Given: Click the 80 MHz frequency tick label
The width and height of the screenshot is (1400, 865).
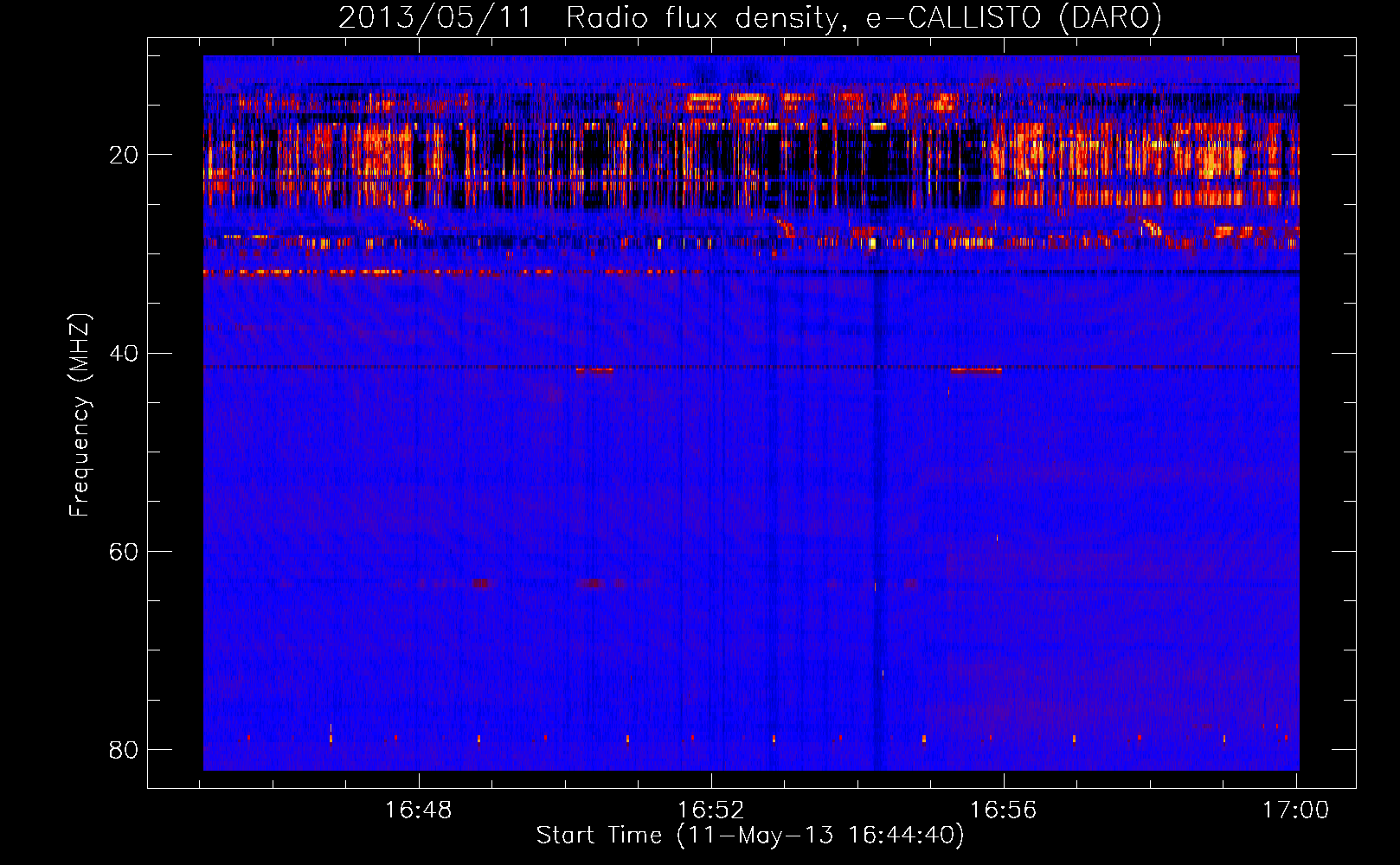Looking at the screenshot, I should click(124, 750).
